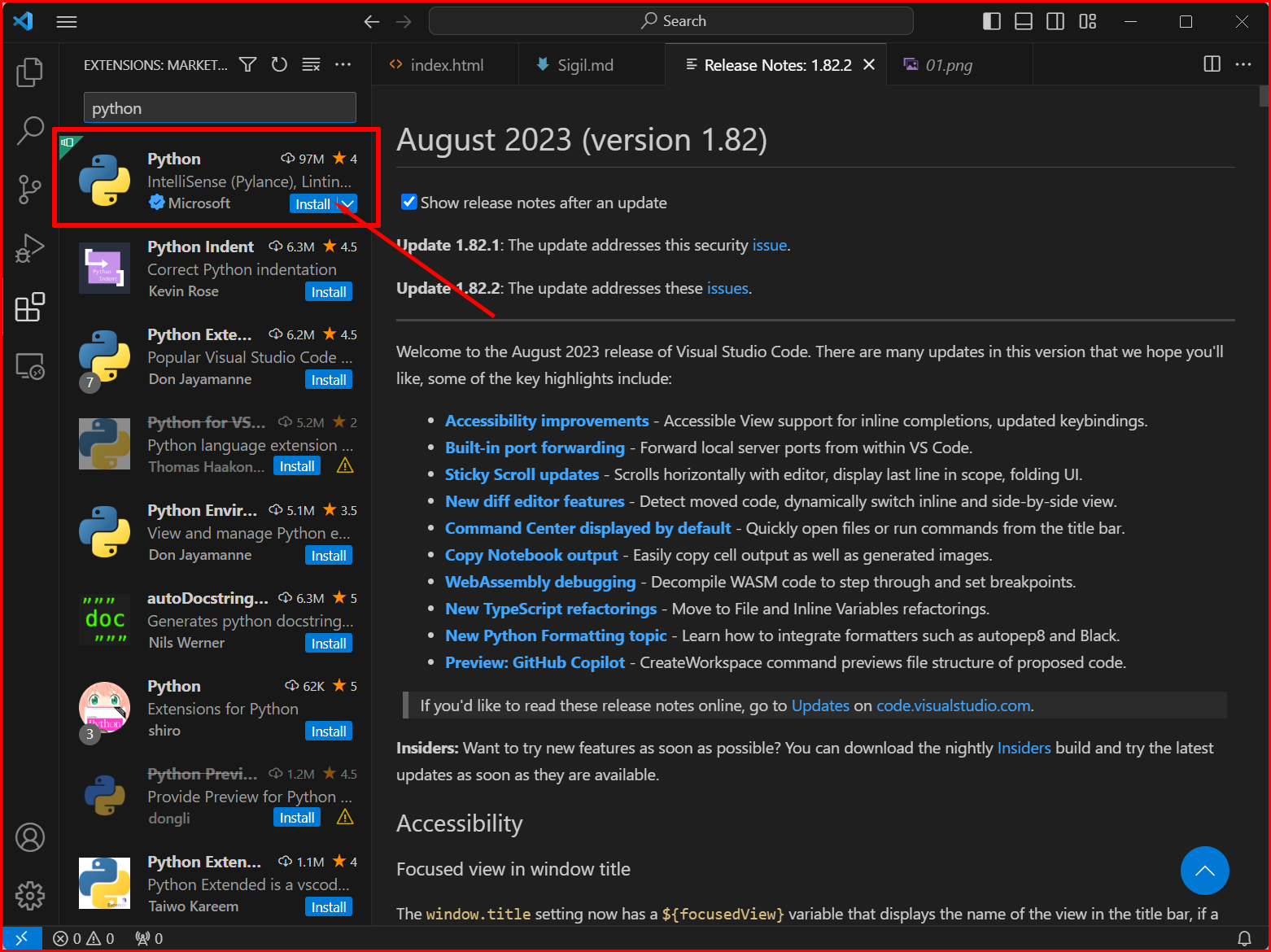Go back using the title bar arrow

tap(372, 22)
